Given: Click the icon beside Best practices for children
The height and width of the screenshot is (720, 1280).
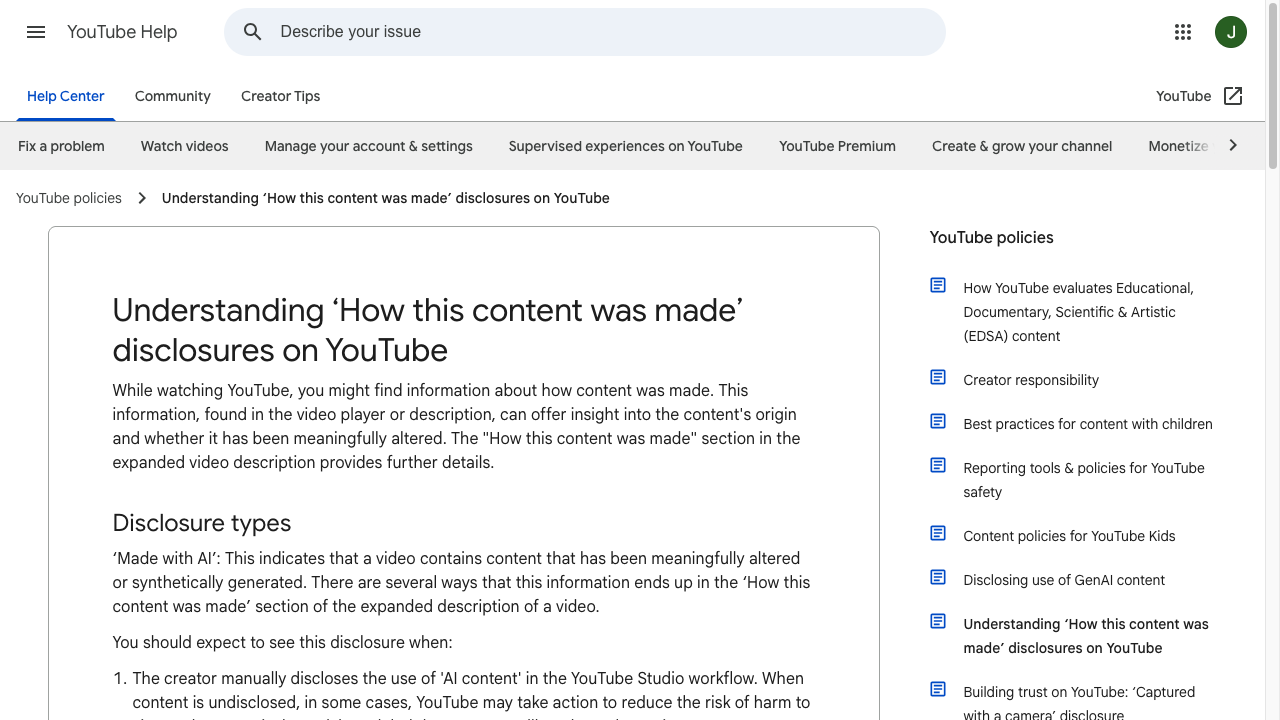Looking at the screenshot, I should tap(938, 421).
